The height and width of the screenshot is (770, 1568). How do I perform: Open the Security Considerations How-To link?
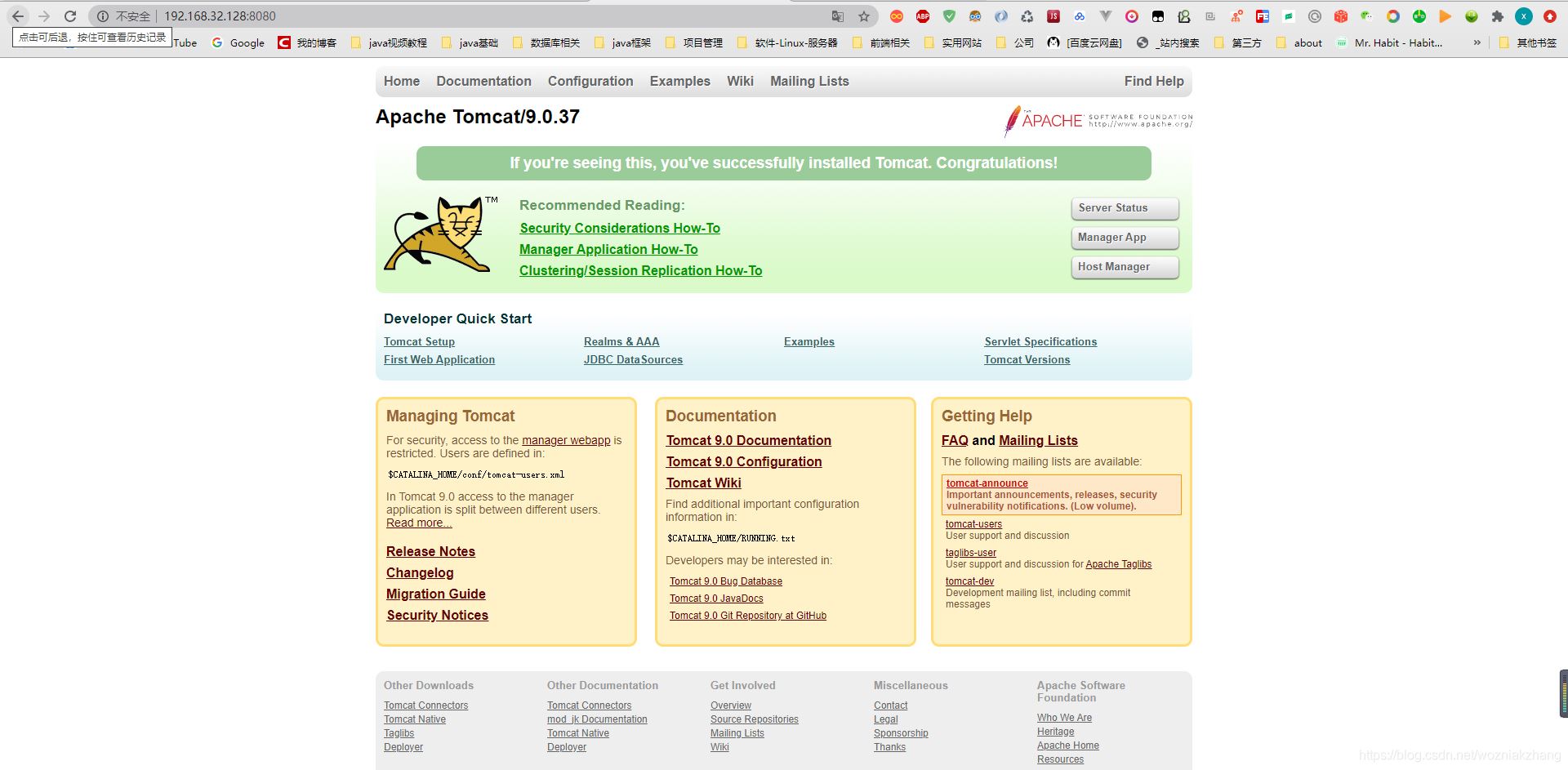point(619,228)
